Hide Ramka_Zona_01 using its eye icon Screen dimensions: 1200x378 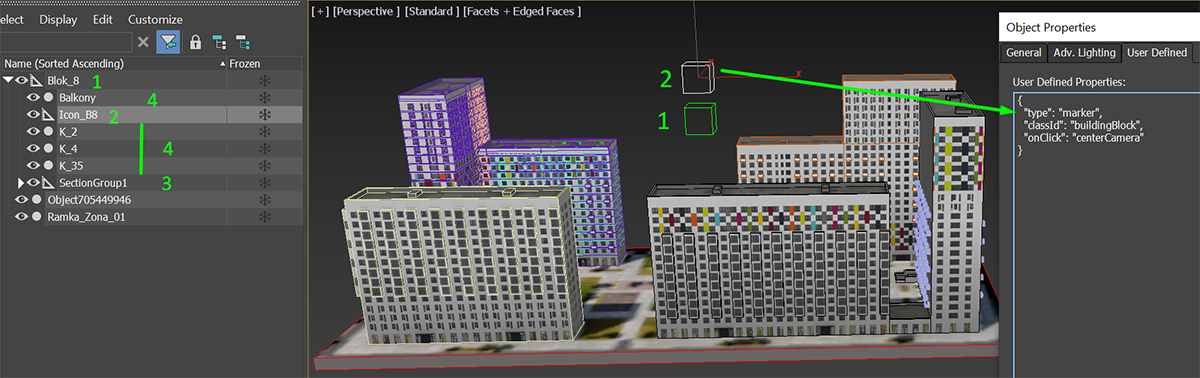[x=21, y=217]
